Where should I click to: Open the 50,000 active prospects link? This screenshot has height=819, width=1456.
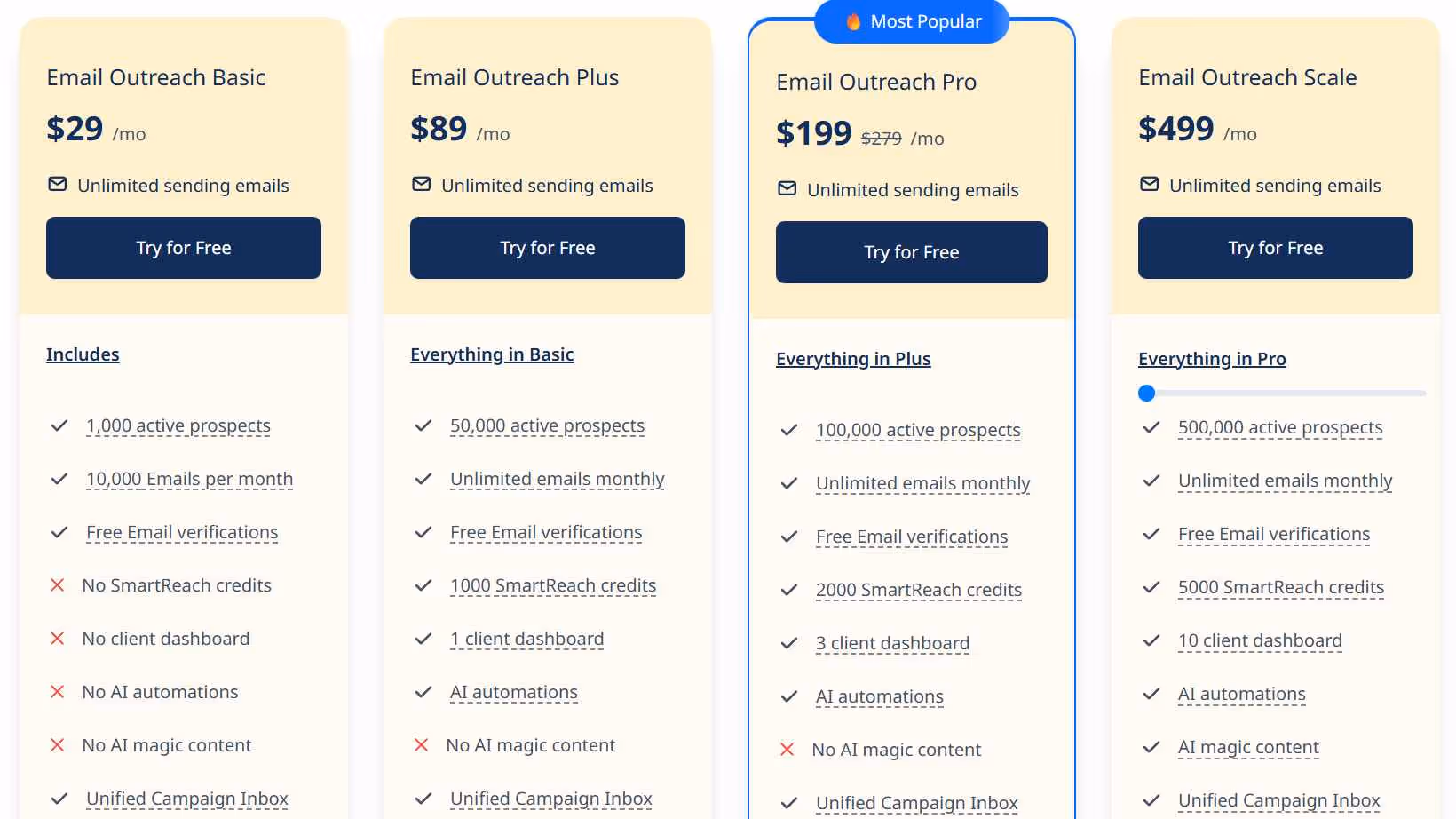[547, 425]
